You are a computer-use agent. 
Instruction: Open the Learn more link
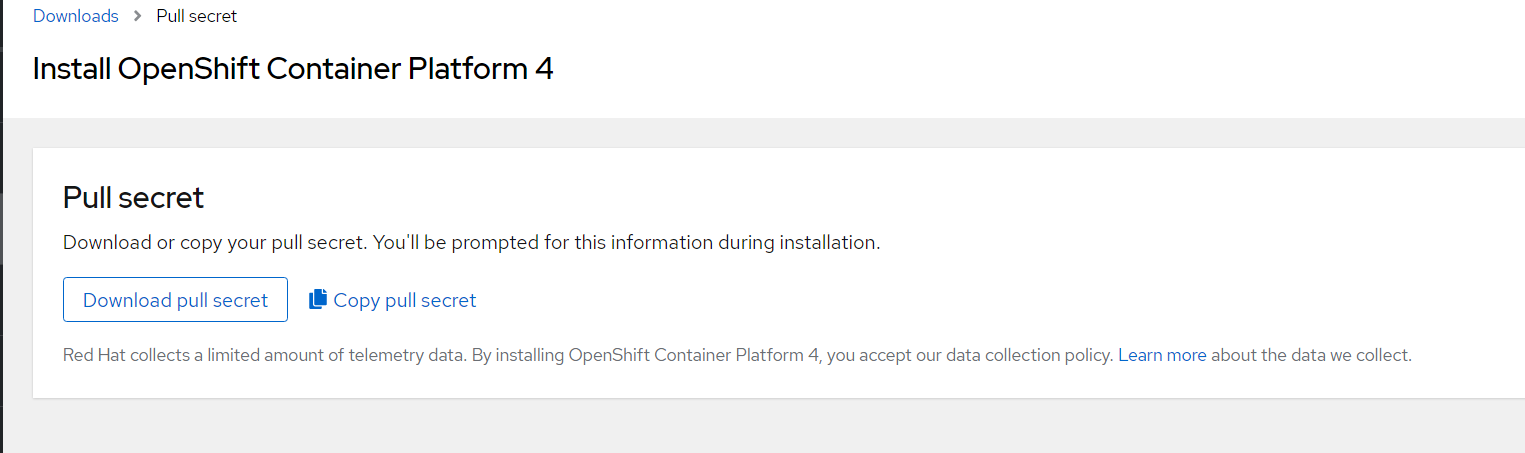click(x=1162, y=355)
